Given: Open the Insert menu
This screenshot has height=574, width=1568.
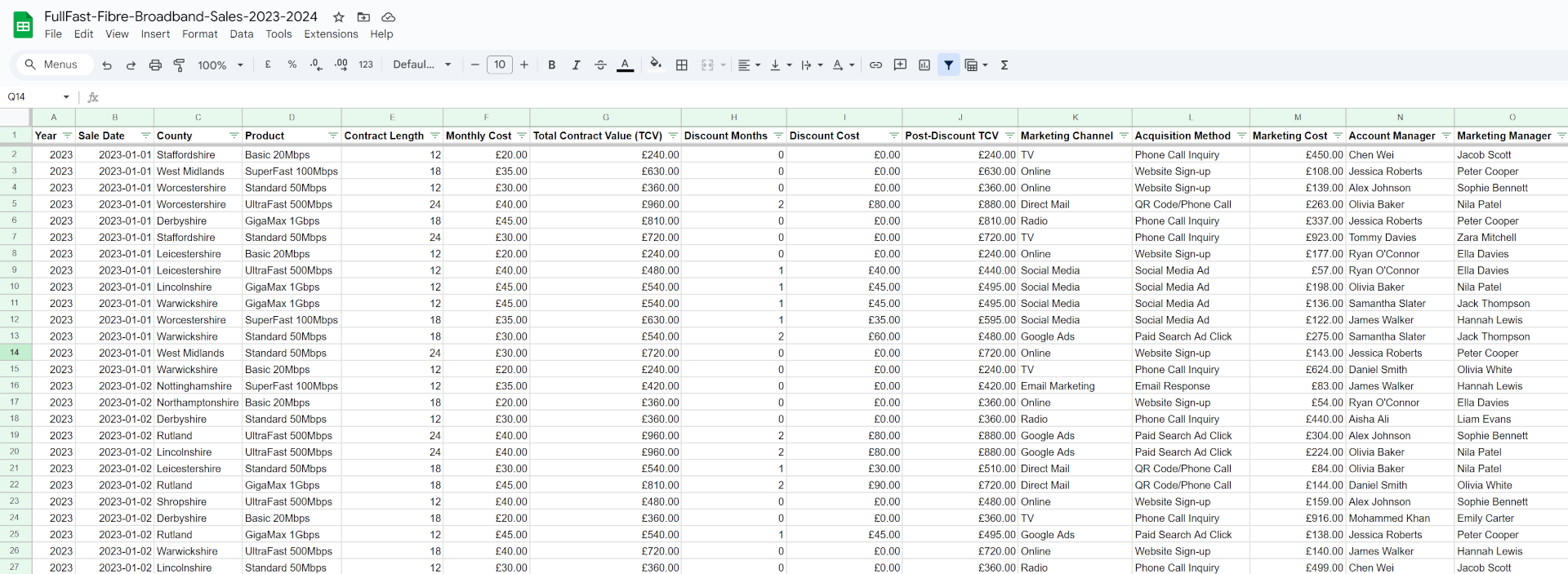Looking at the screenshot, I should [155, 34].
